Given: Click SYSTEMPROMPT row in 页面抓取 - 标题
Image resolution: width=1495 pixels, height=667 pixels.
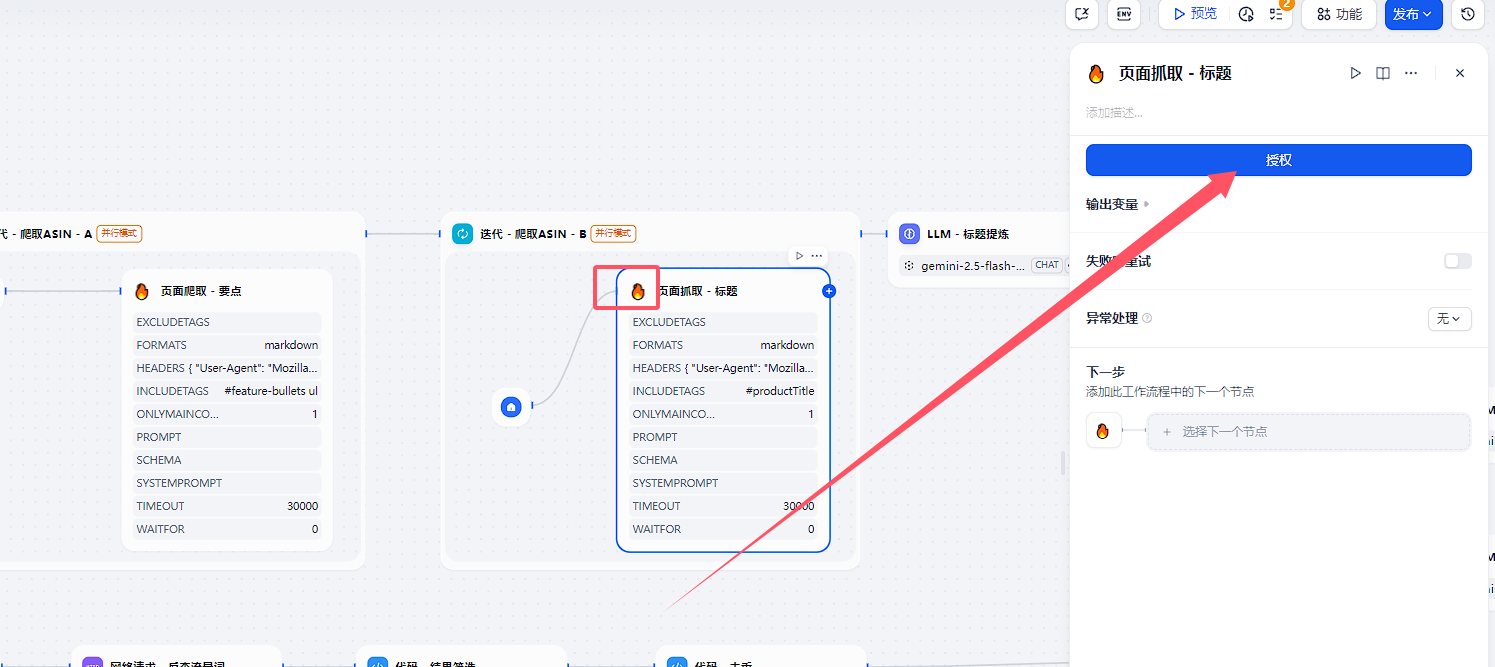Looking at the screenshot, I should [x=723, y=483].
